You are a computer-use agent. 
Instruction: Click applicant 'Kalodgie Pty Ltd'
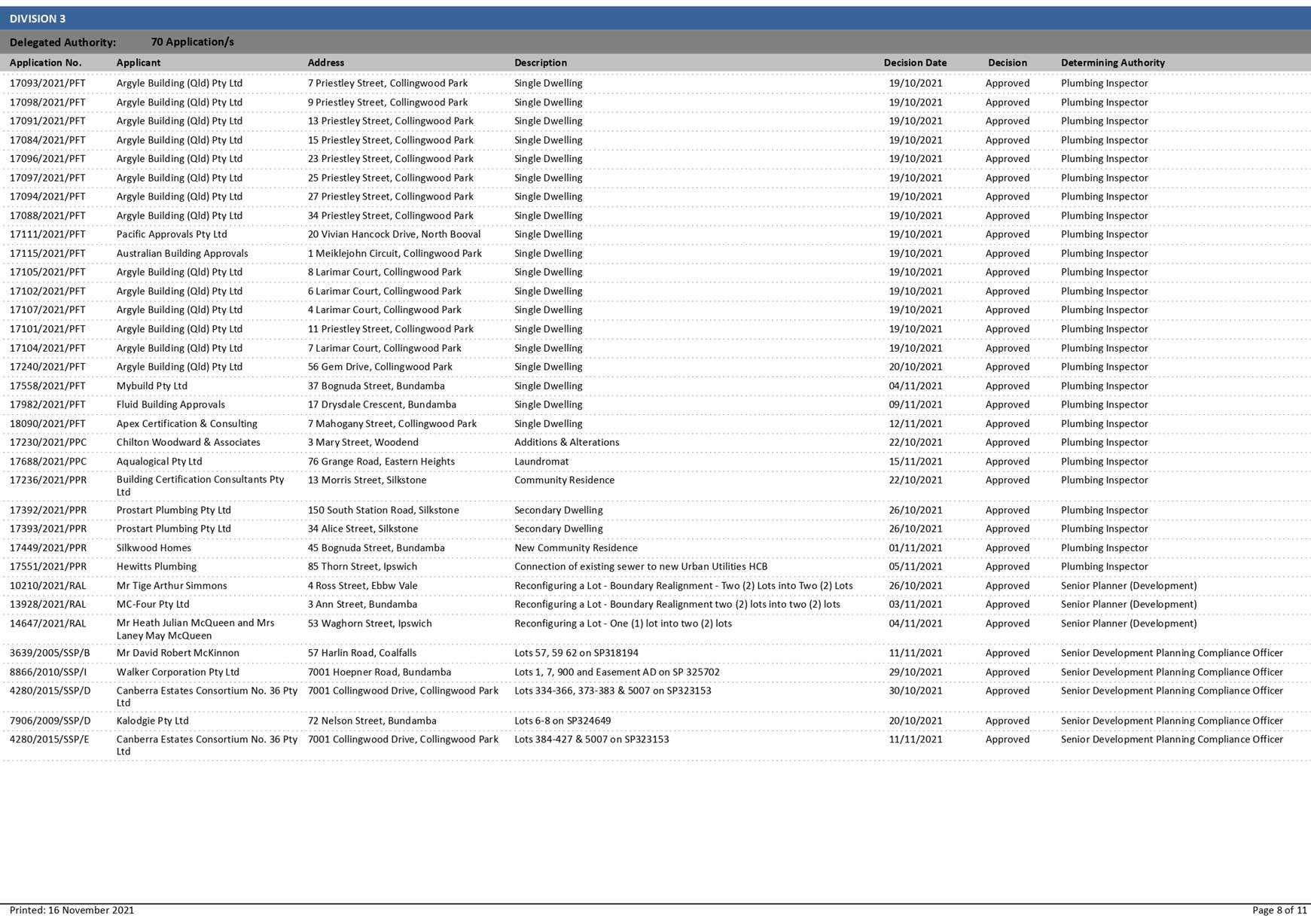152,721
